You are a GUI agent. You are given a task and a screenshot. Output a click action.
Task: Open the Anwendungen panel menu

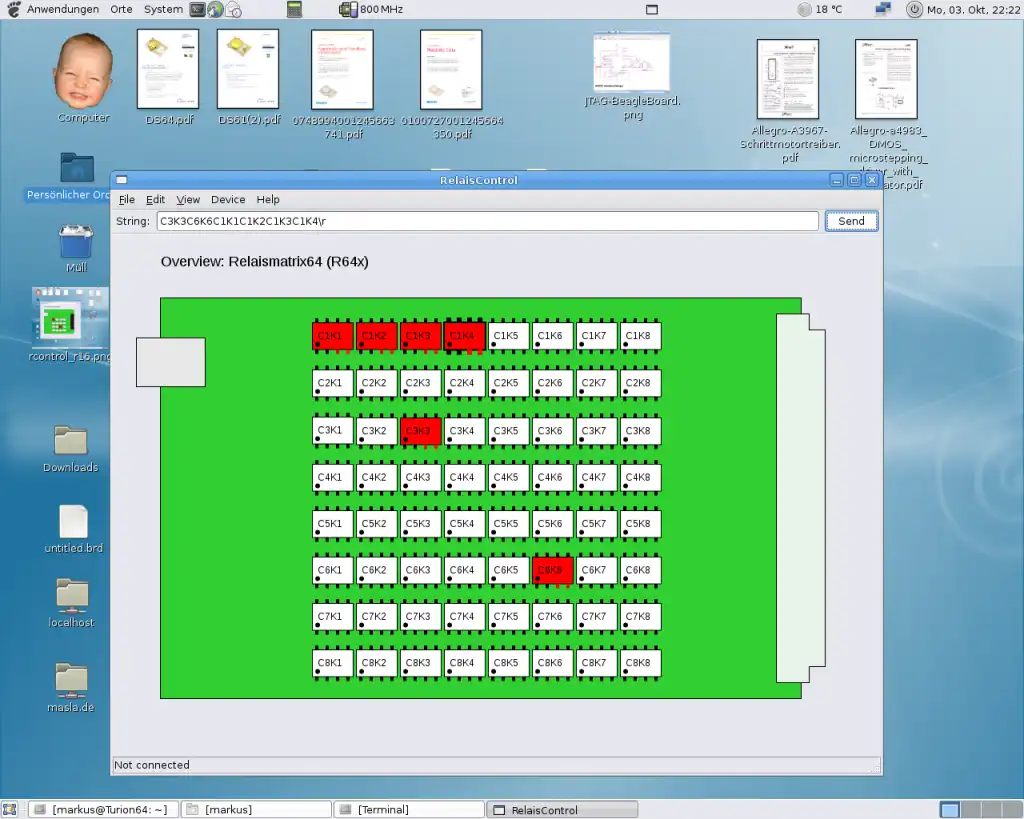click(x=63, y=9)
